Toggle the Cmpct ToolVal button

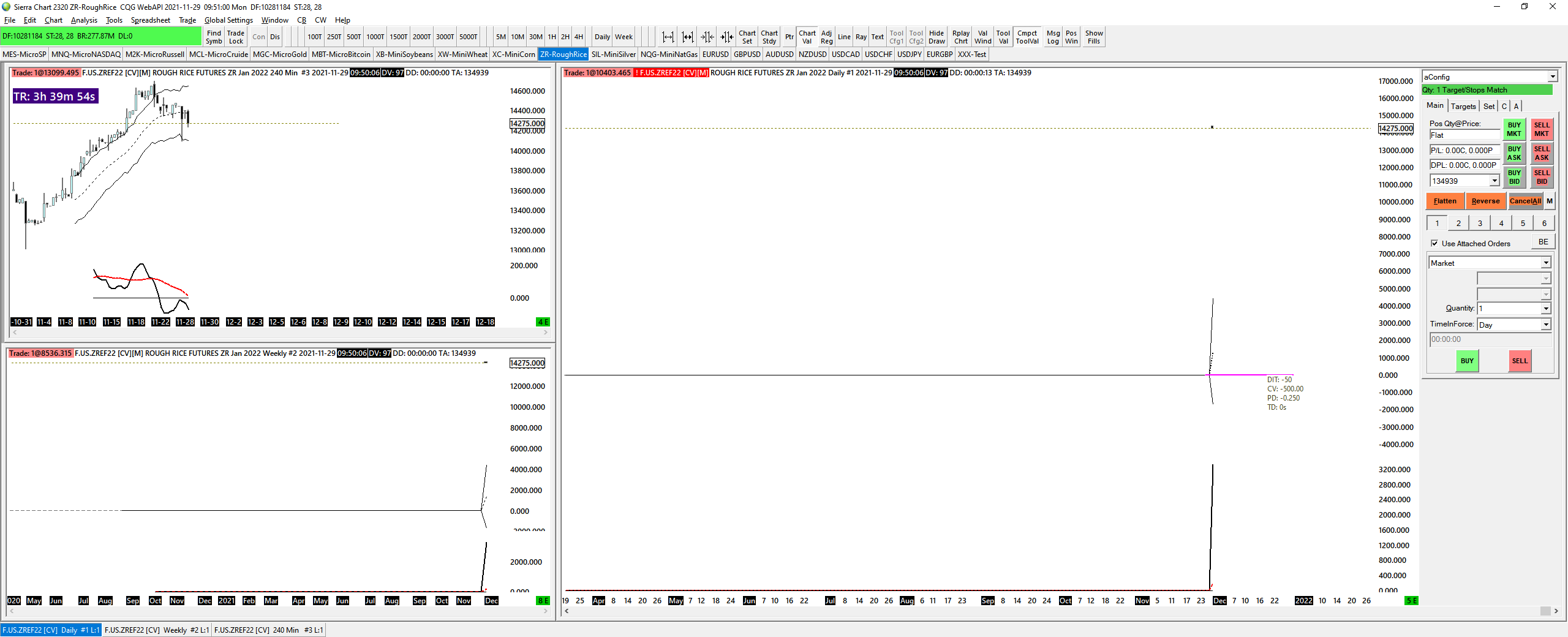[1028, 37]
